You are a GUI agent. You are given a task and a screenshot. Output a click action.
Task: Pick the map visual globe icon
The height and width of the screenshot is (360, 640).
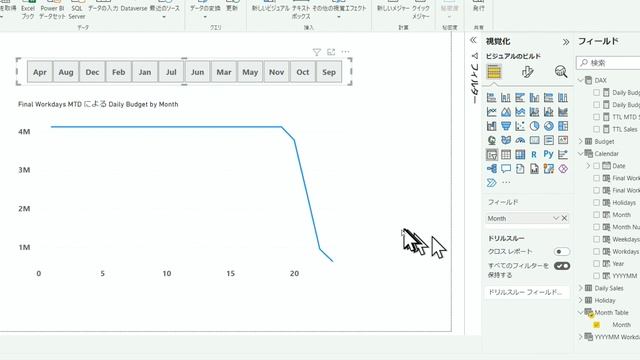pos(491,140)
